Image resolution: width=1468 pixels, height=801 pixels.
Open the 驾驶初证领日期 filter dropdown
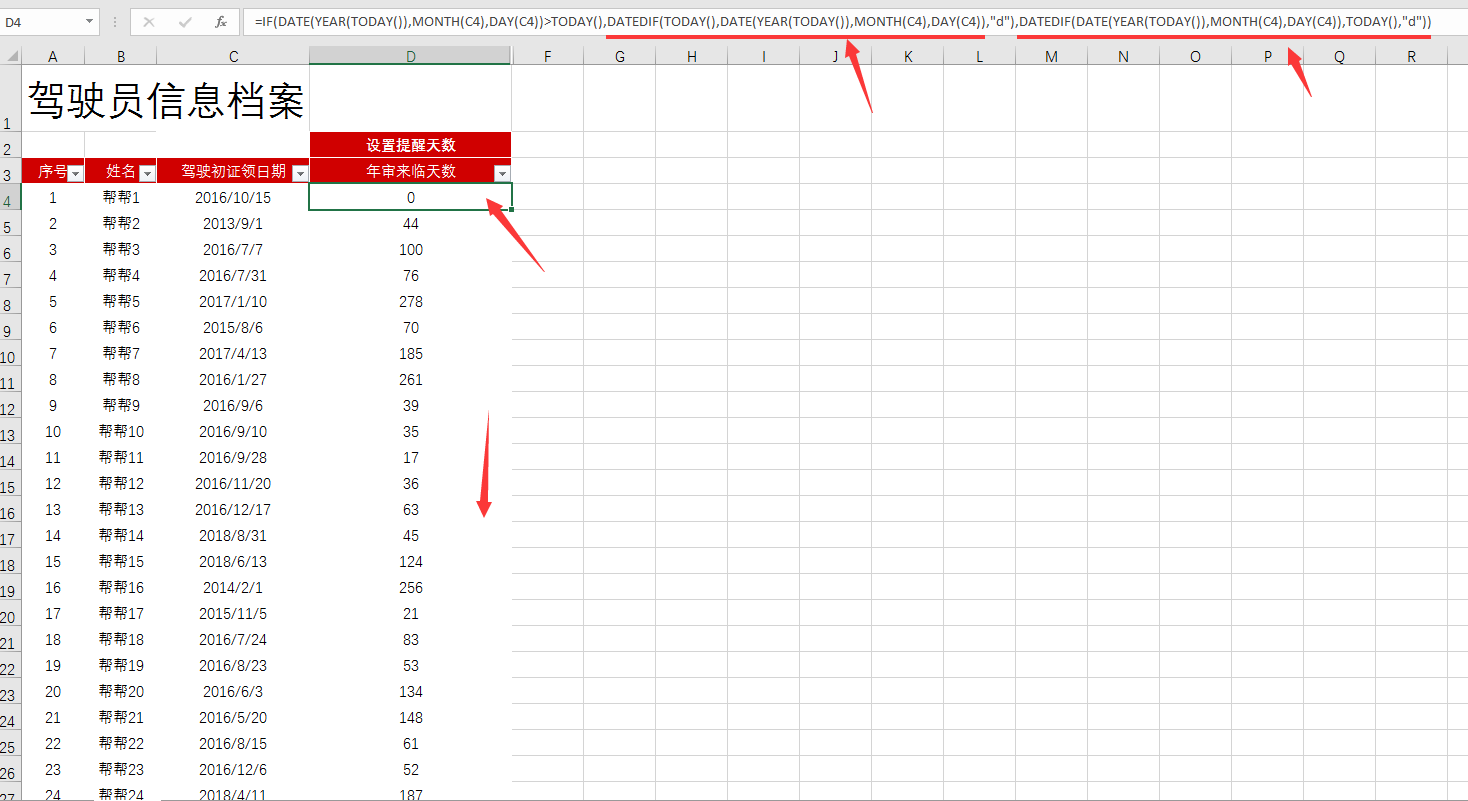300,173
